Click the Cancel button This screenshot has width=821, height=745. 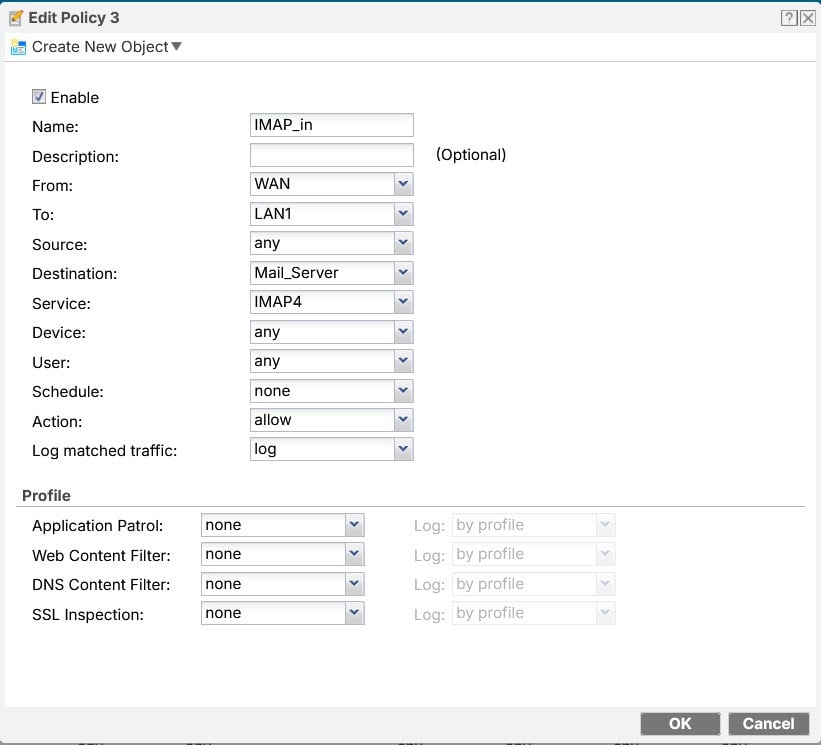coord(768,724)
